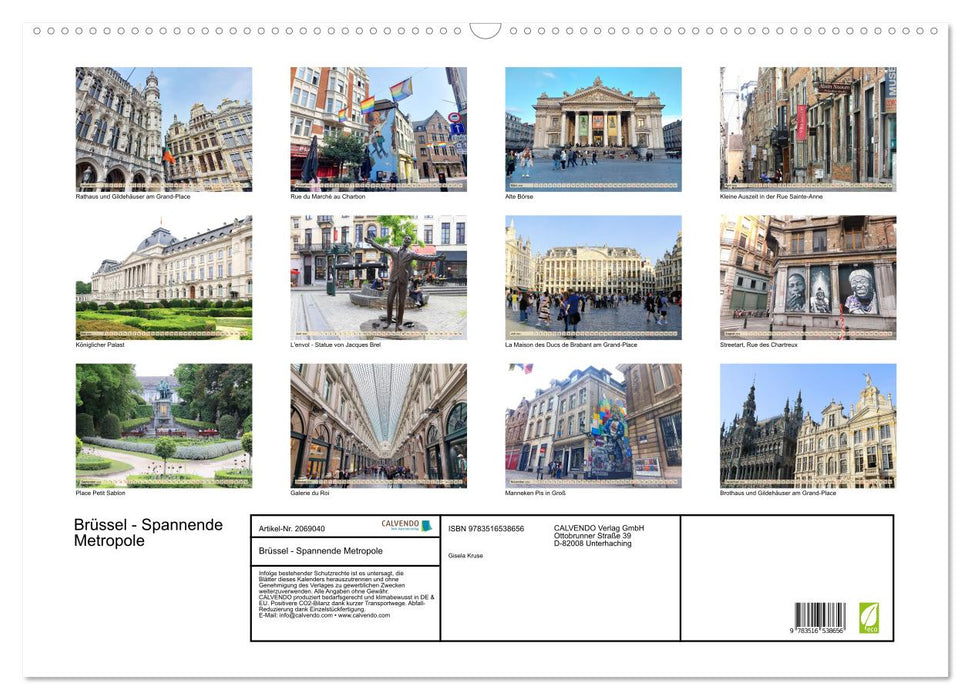Viewport: 971px width, 700px height.
Task: Open the Jacques Brel statue photo
Action: pos(378,276)
